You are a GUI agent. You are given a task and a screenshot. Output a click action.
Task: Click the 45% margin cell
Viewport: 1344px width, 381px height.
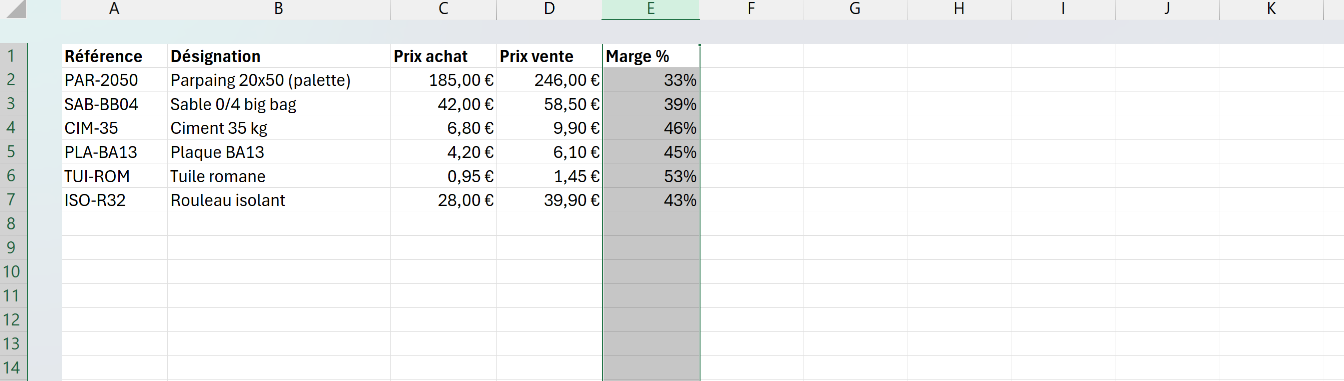click(x=651, y=152)
